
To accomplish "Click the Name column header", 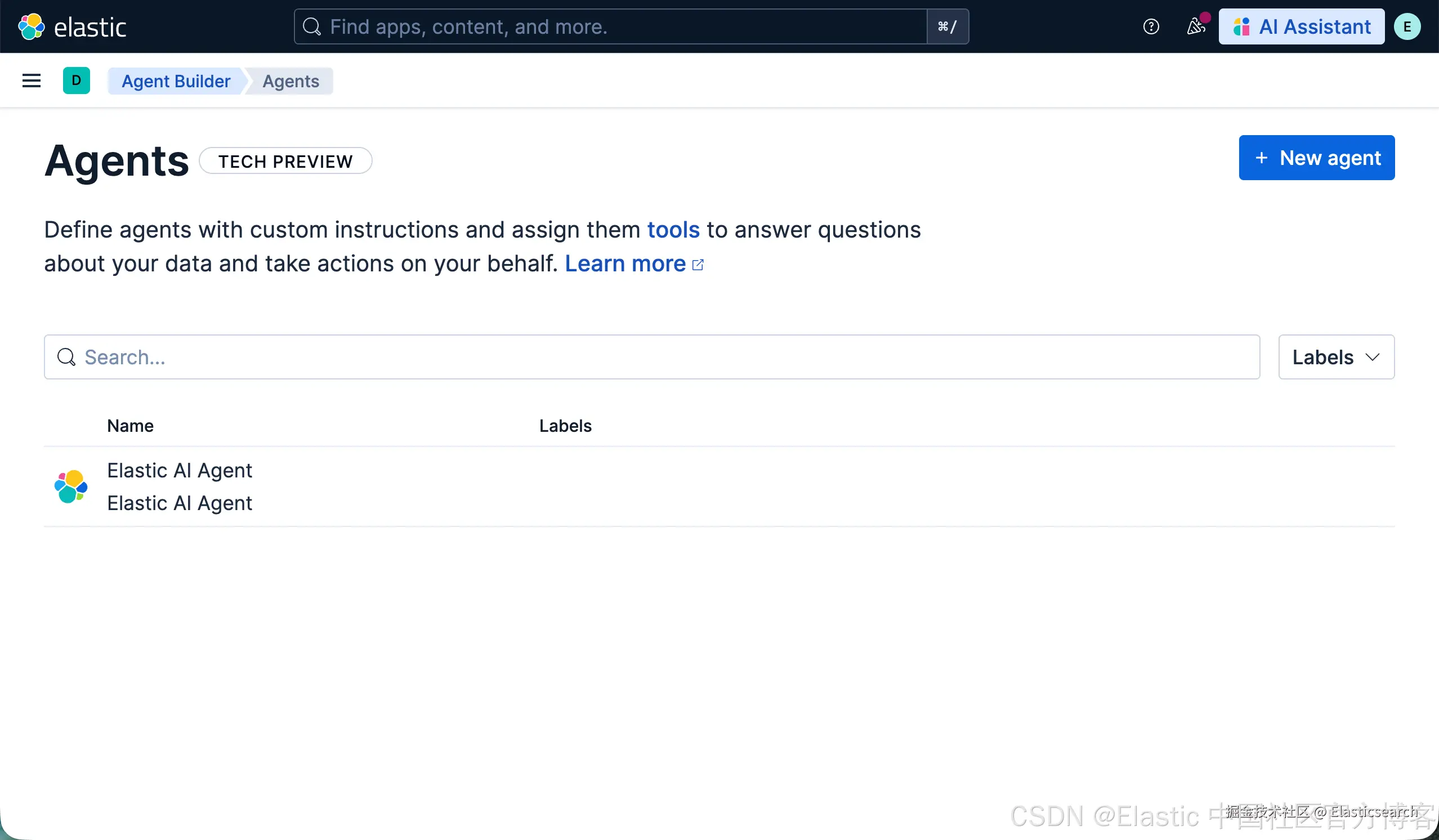I will click(130, 426).
